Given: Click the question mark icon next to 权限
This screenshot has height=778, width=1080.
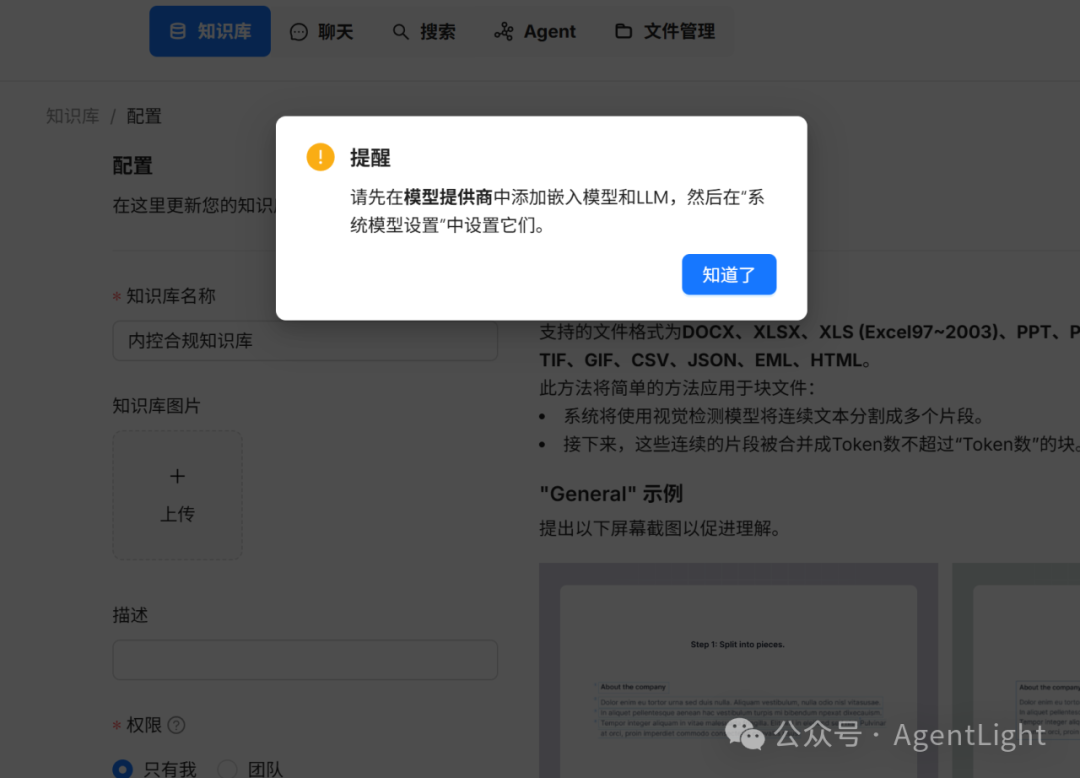Looking at the screenshot, I should [x=175, y=724].
